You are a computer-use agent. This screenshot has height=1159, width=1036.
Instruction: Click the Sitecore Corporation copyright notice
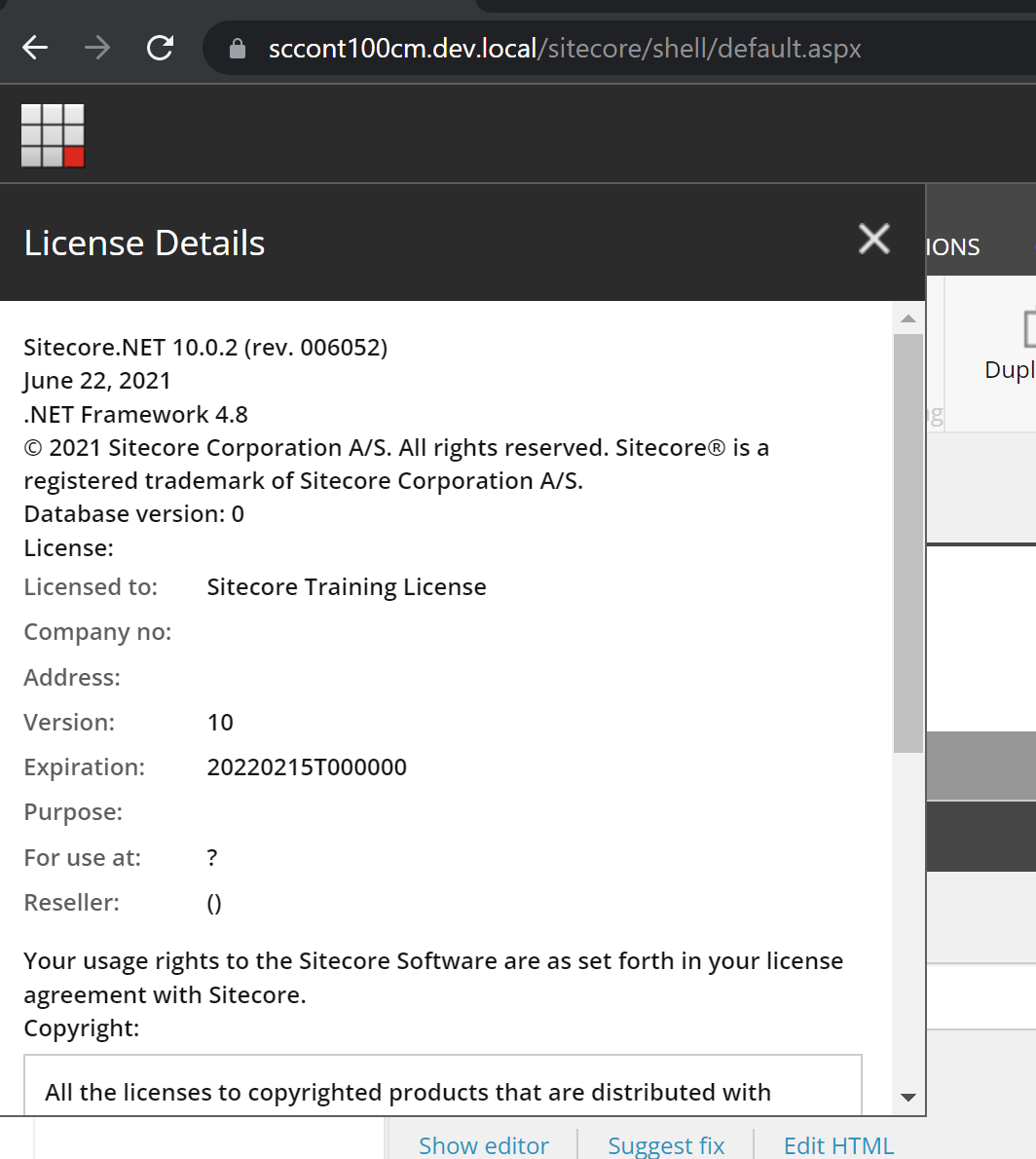coord(396,465)
